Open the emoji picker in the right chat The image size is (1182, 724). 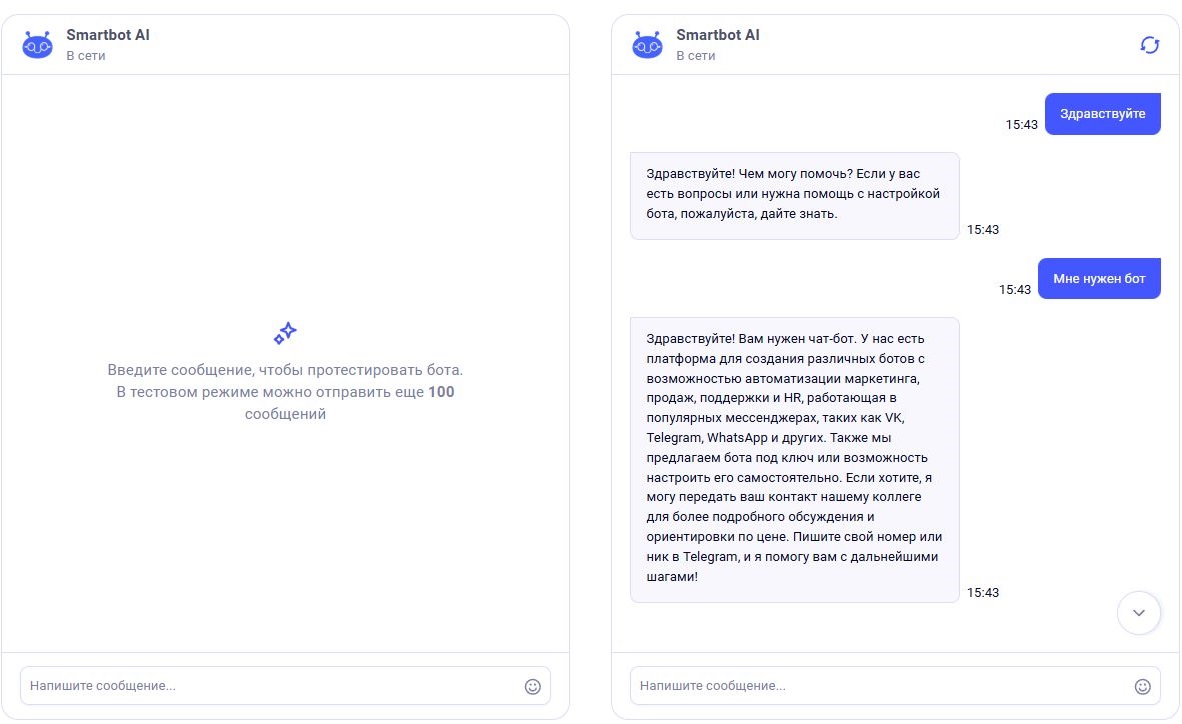[1142, 686]
